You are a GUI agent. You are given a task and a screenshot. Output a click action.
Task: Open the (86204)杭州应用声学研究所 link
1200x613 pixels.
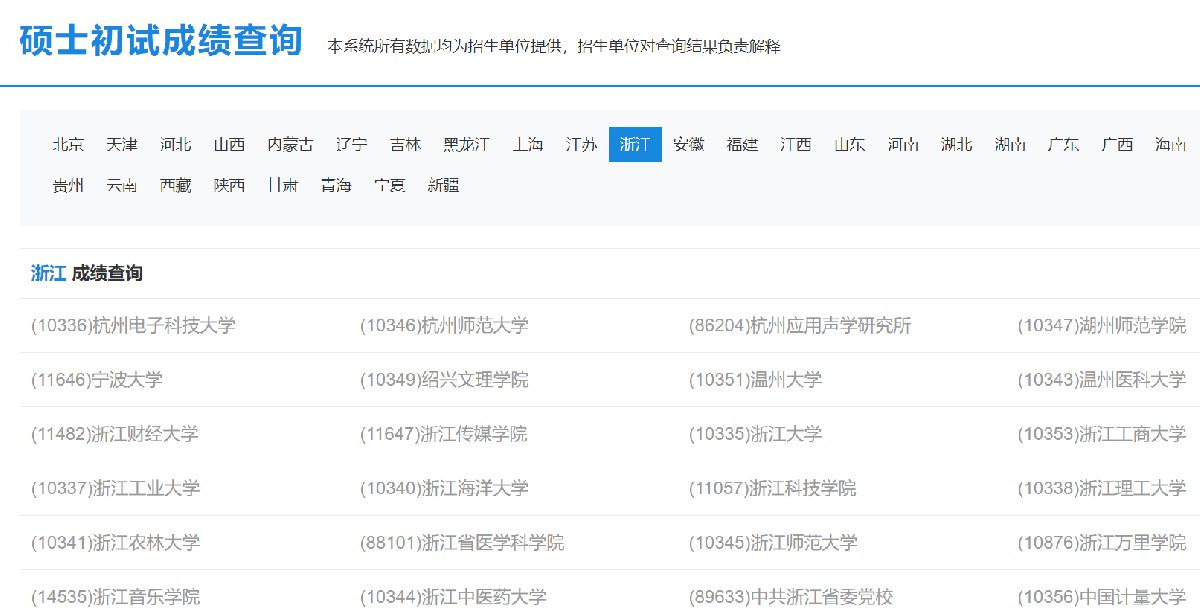coord(800,326)
